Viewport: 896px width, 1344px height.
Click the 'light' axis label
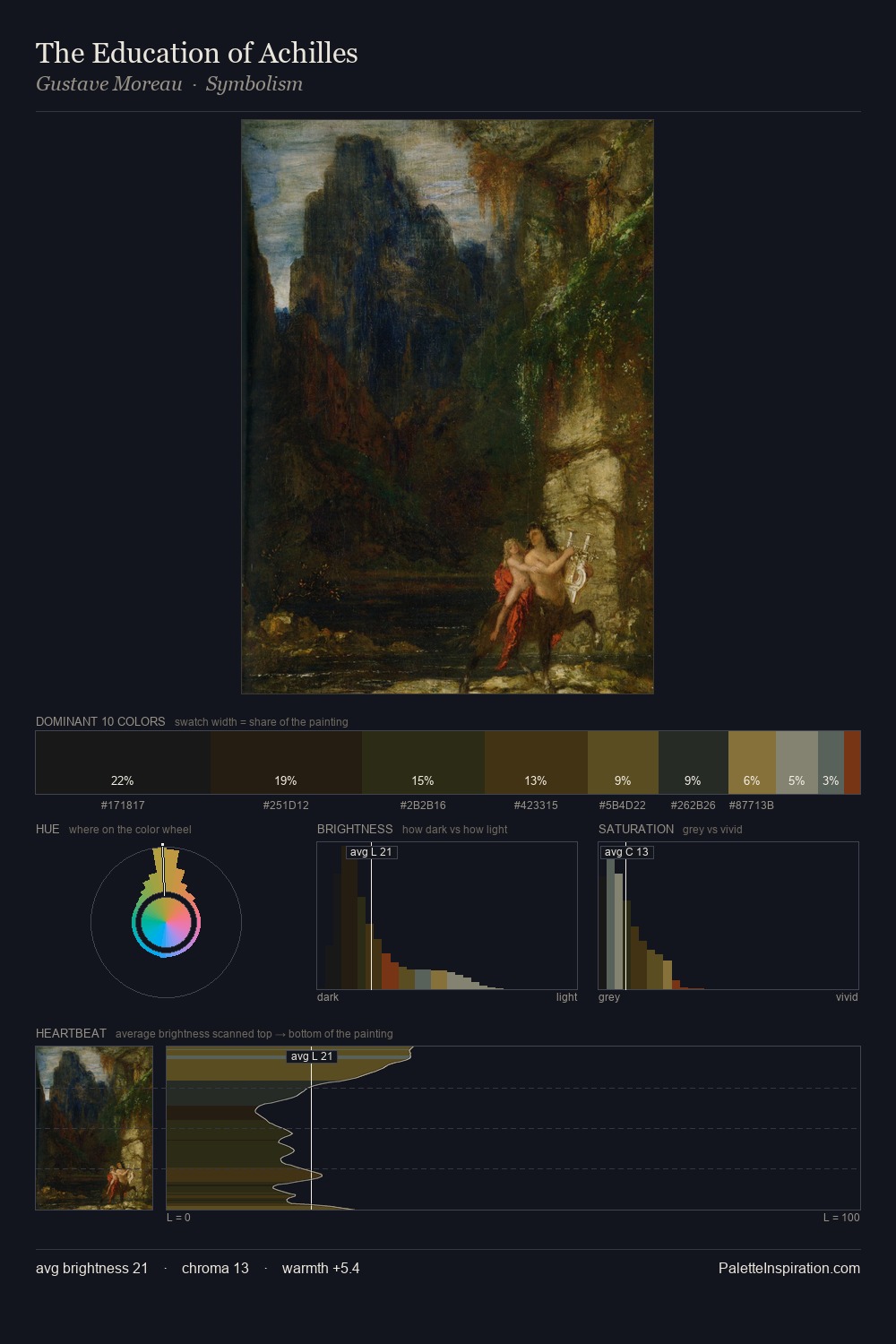(x=566, y=997)
